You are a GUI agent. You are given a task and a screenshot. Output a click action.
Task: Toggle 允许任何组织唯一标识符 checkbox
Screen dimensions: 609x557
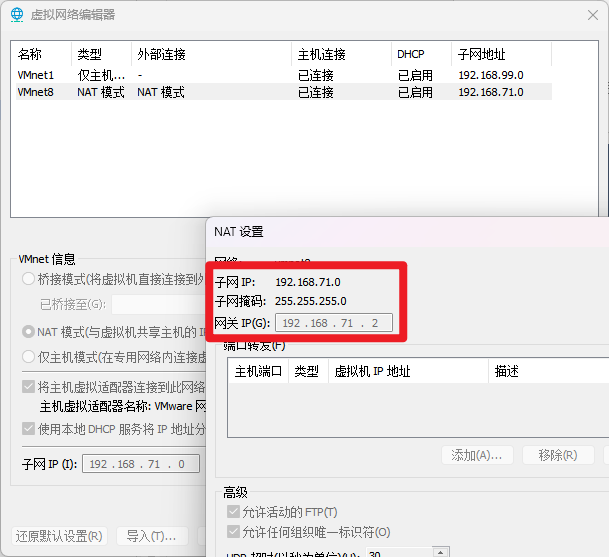234,531
